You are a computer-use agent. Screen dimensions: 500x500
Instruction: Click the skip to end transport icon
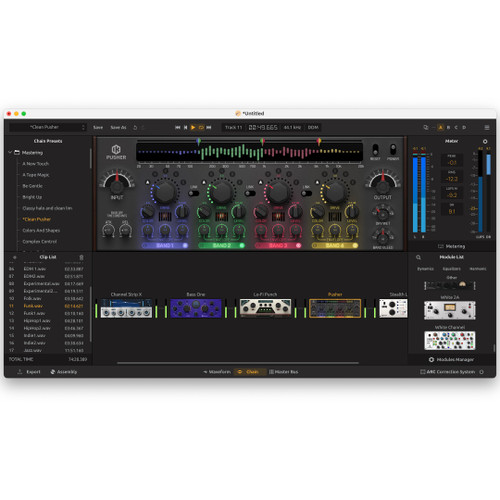pyautogui.click(x=209, y=127)
